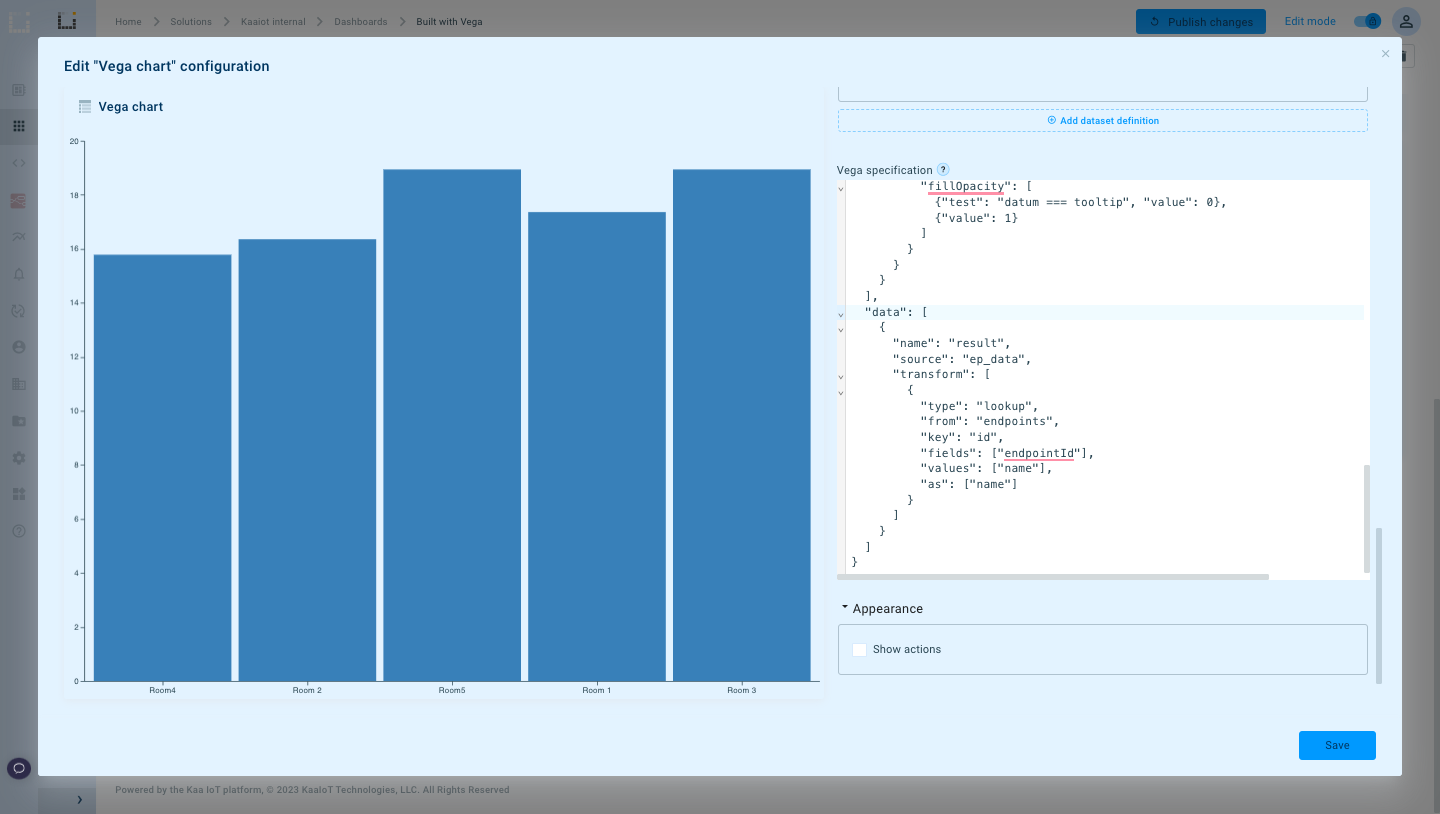This screenshot has width=1440, height=814.
Task: Go to Dashboards breadcrumb
Action: click(x=360, y=21)
